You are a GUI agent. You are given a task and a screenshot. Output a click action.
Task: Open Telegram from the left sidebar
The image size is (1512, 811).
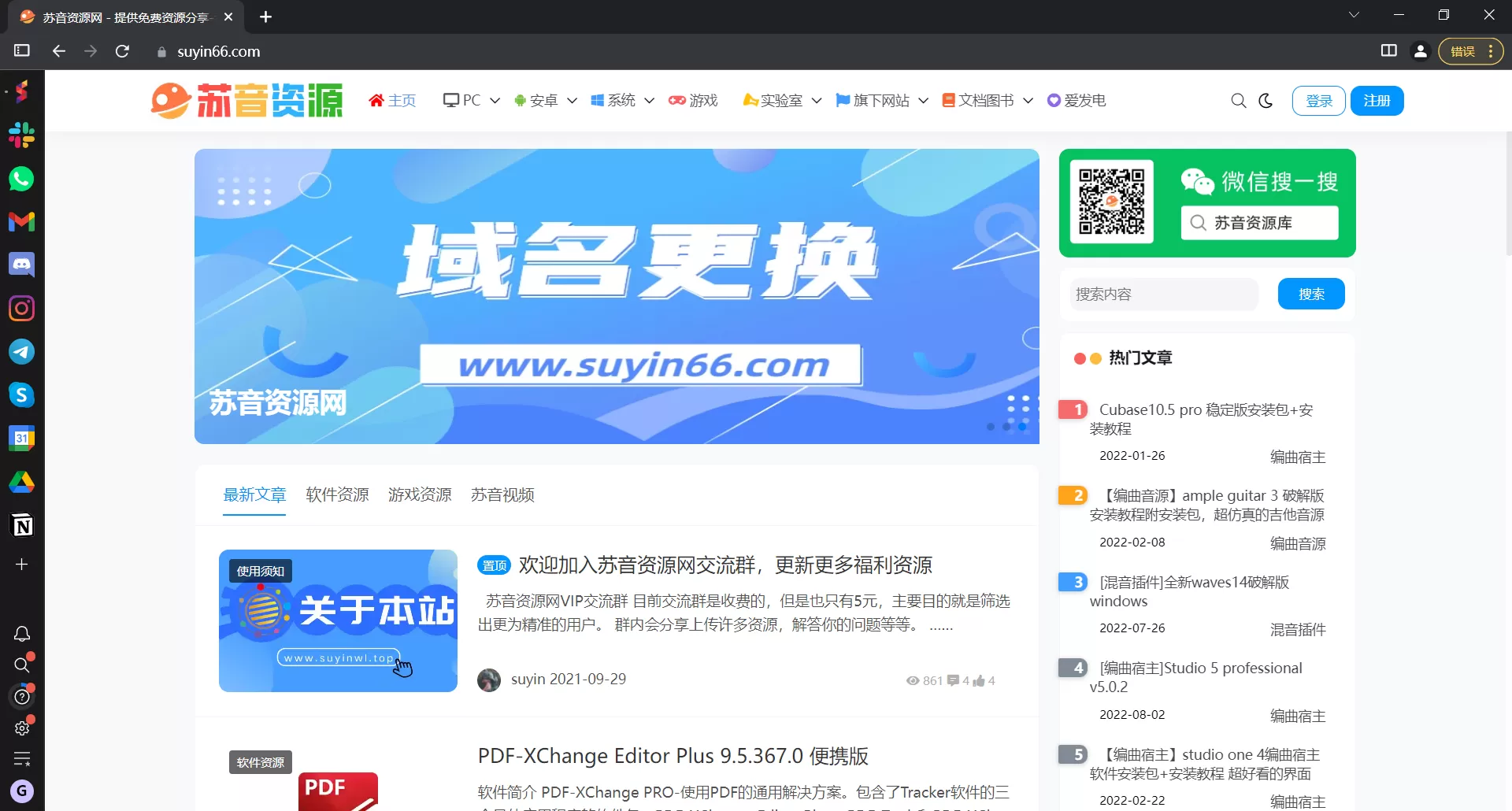coord(21,352)
